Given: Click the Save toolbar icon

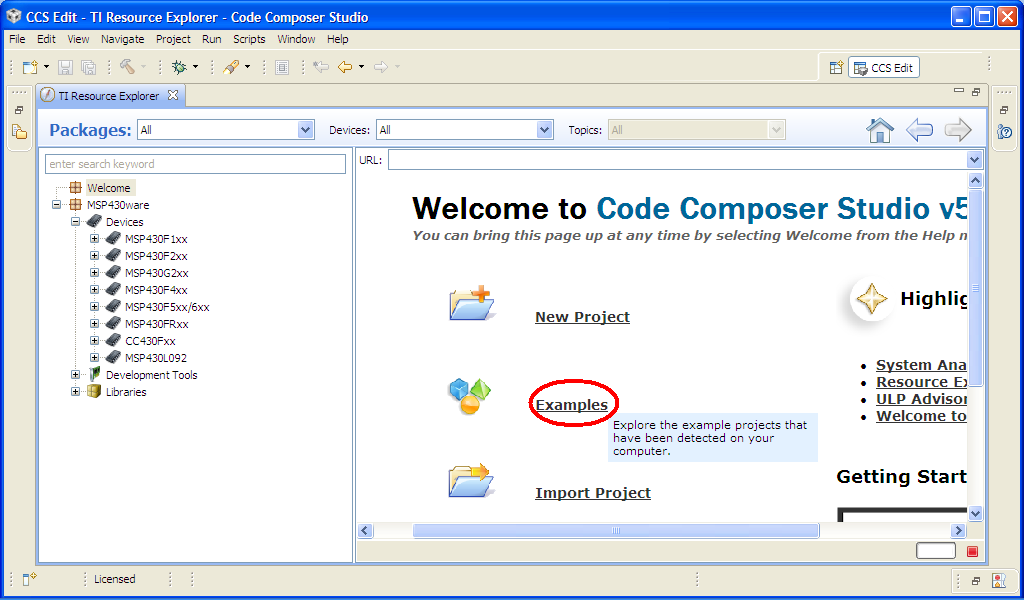Looking at the screenshot, I should tap(65, 67).
